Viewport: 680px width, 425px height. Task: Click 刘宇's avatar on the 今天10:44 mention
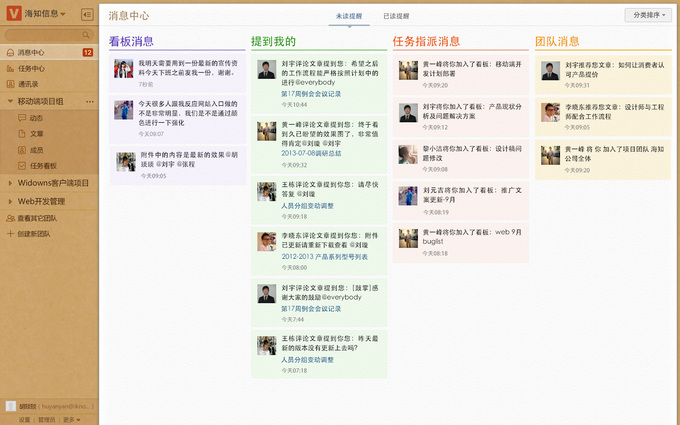(266, 69)
